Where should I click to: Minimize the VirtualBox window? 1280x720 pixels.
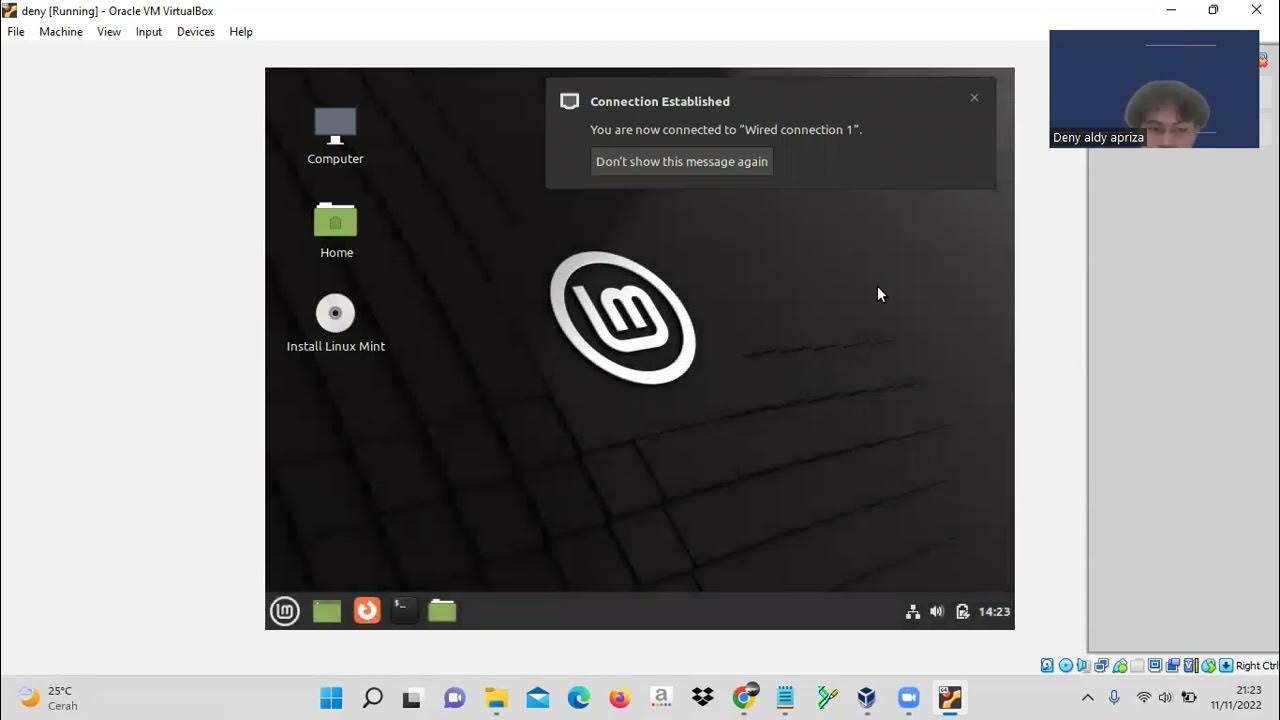(1170, 10)
